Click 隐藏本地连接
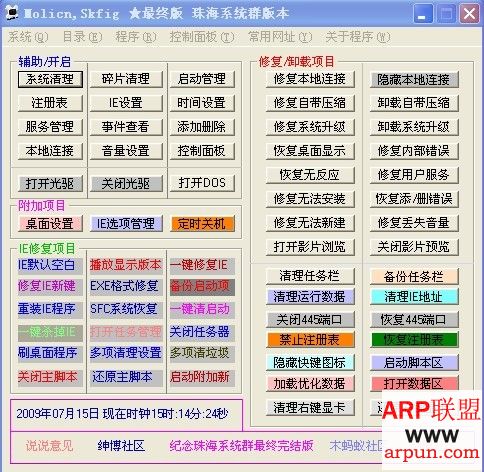Image resolution: width=484 pixels, height=472 pixels. click(x=414, y=80)
